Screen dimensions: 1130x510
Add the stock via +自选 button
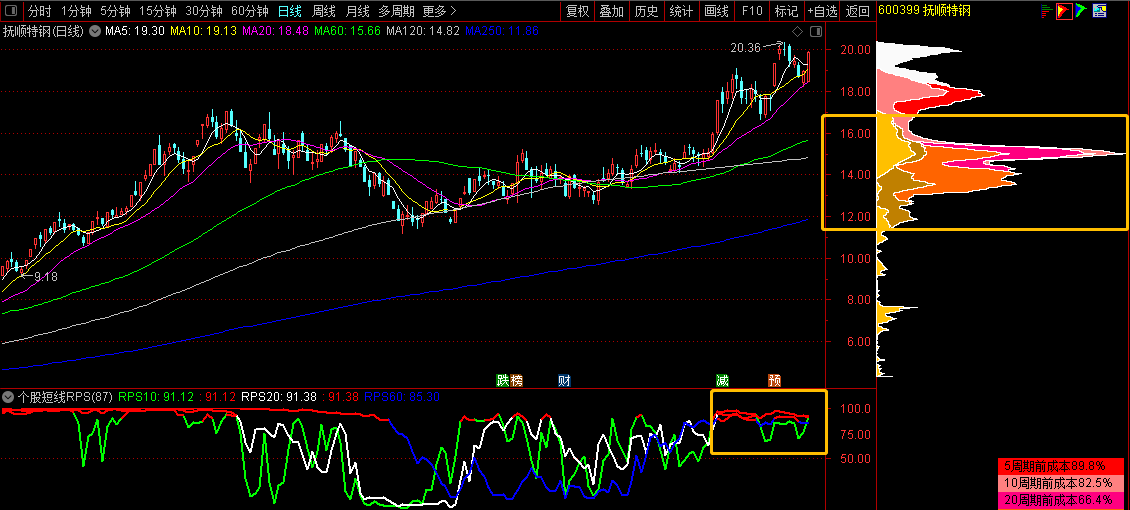click(822, 12)
